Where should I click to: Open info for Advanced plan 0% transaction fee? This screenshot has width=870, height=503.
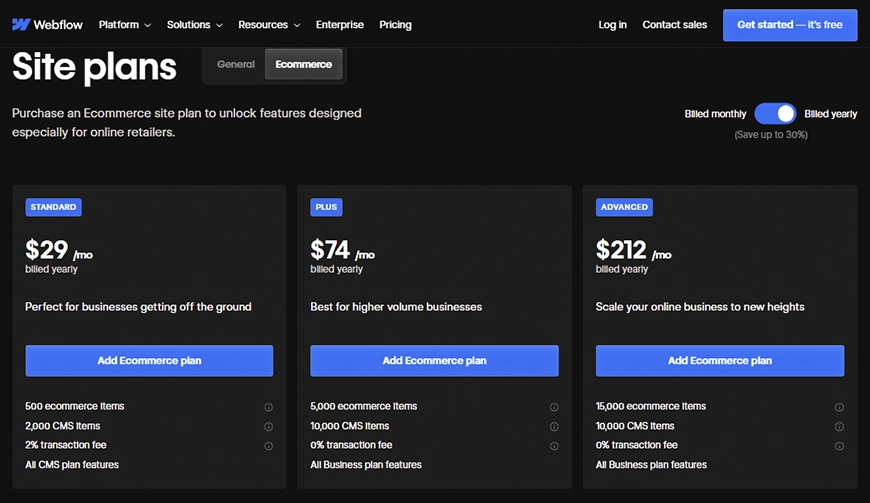pyautogui.click(x=839, y=446)
